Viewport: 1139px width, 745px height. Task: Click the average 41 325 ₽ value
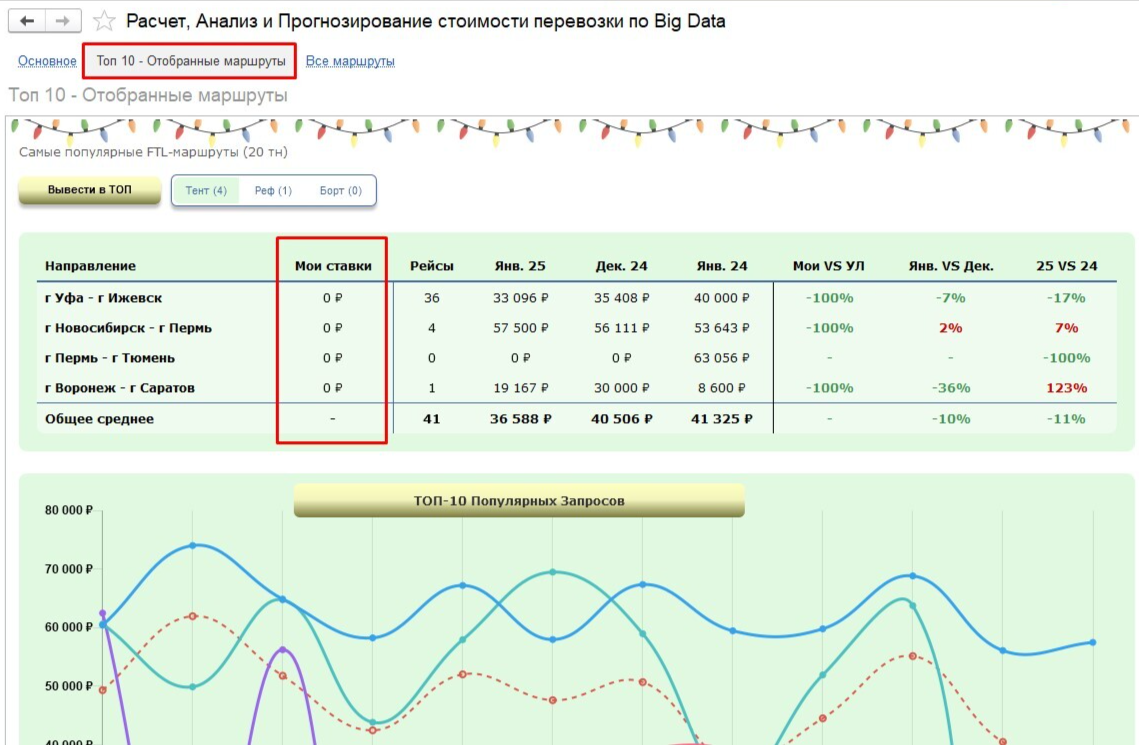click(721, 419)
